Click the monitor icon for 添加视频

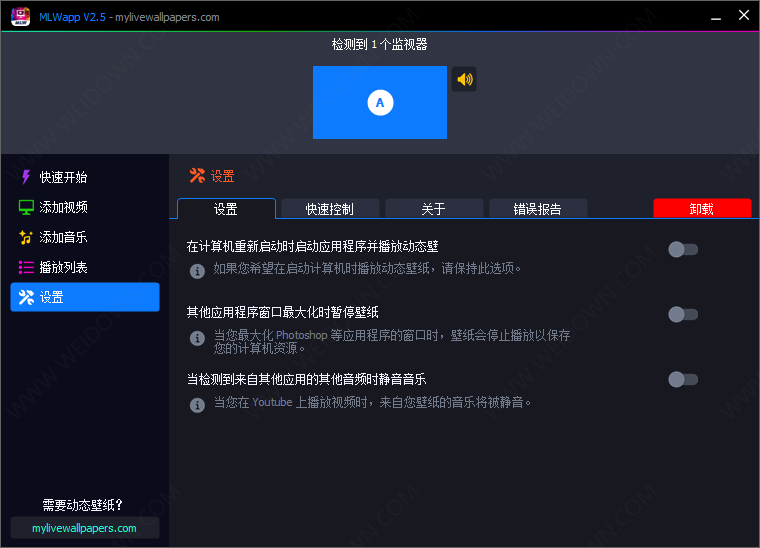[x=26, y=207]
